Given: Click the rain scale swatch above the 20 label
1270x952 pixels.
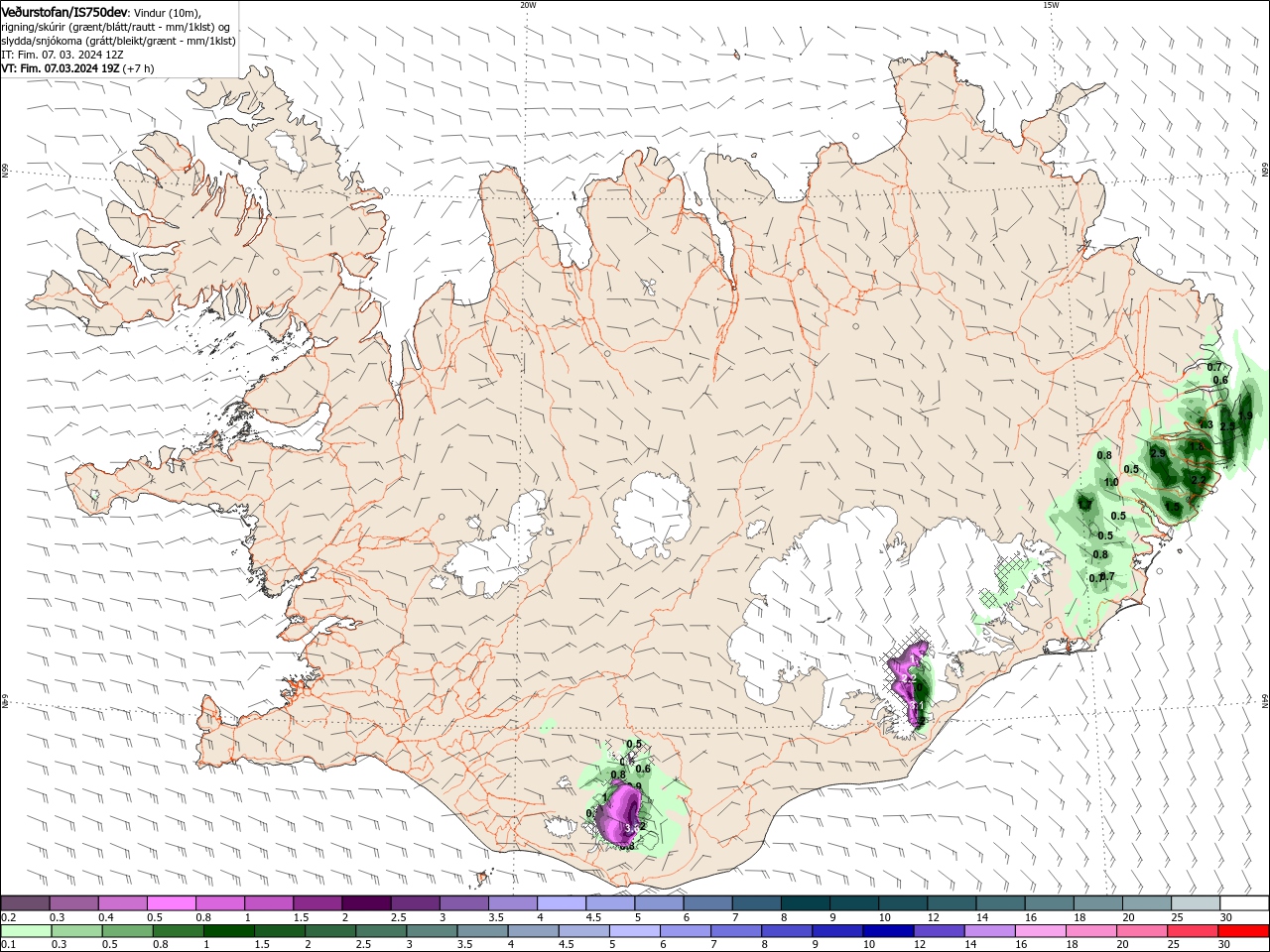Looking at the screenshot, I should [x=1141, y=931].
